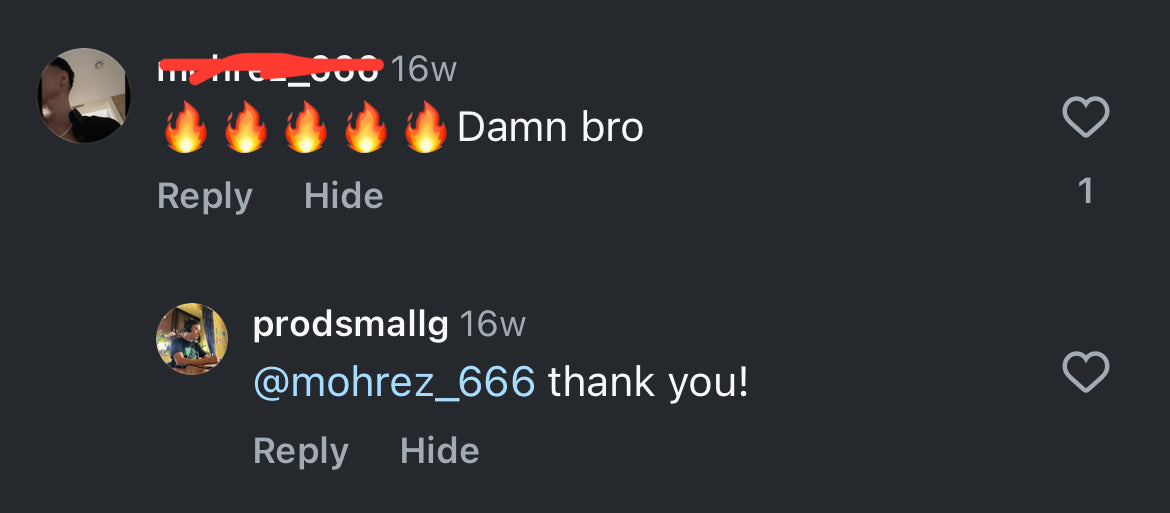Tap the heart on the "thank you!" reply
This screenshot has height=513, width=1170.
tap(1085, 373)
